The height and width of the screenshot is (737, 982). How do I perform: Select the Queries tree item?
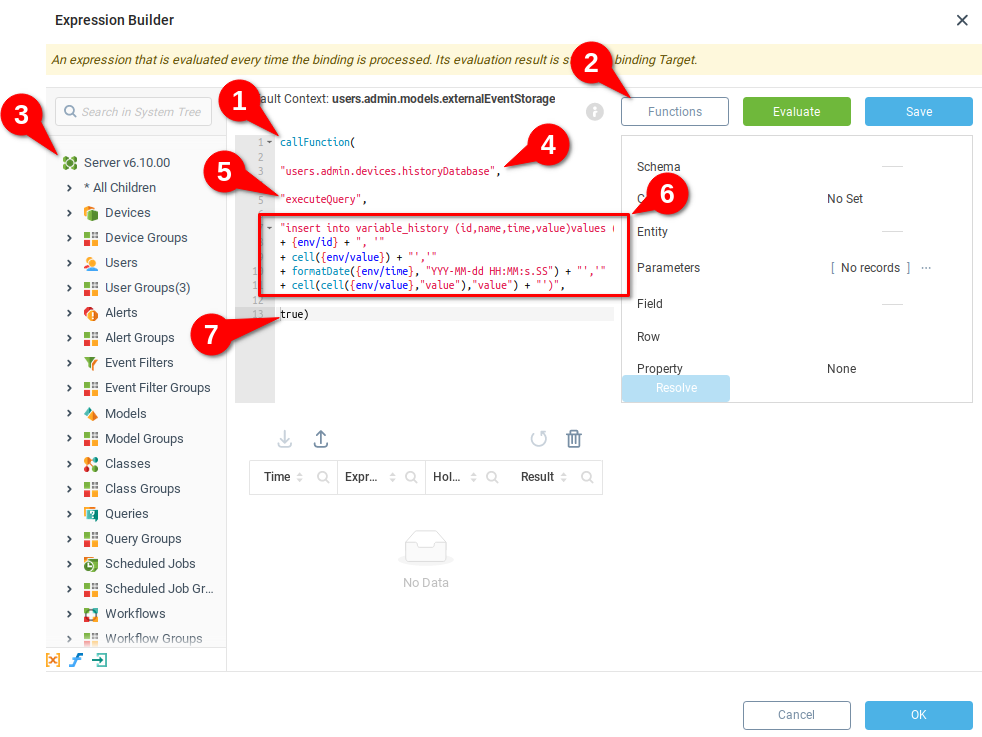pos(126,514)
